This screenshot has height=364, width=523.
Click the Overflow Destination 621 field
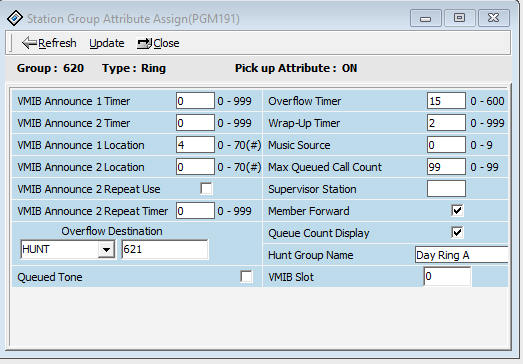point(165,249)
